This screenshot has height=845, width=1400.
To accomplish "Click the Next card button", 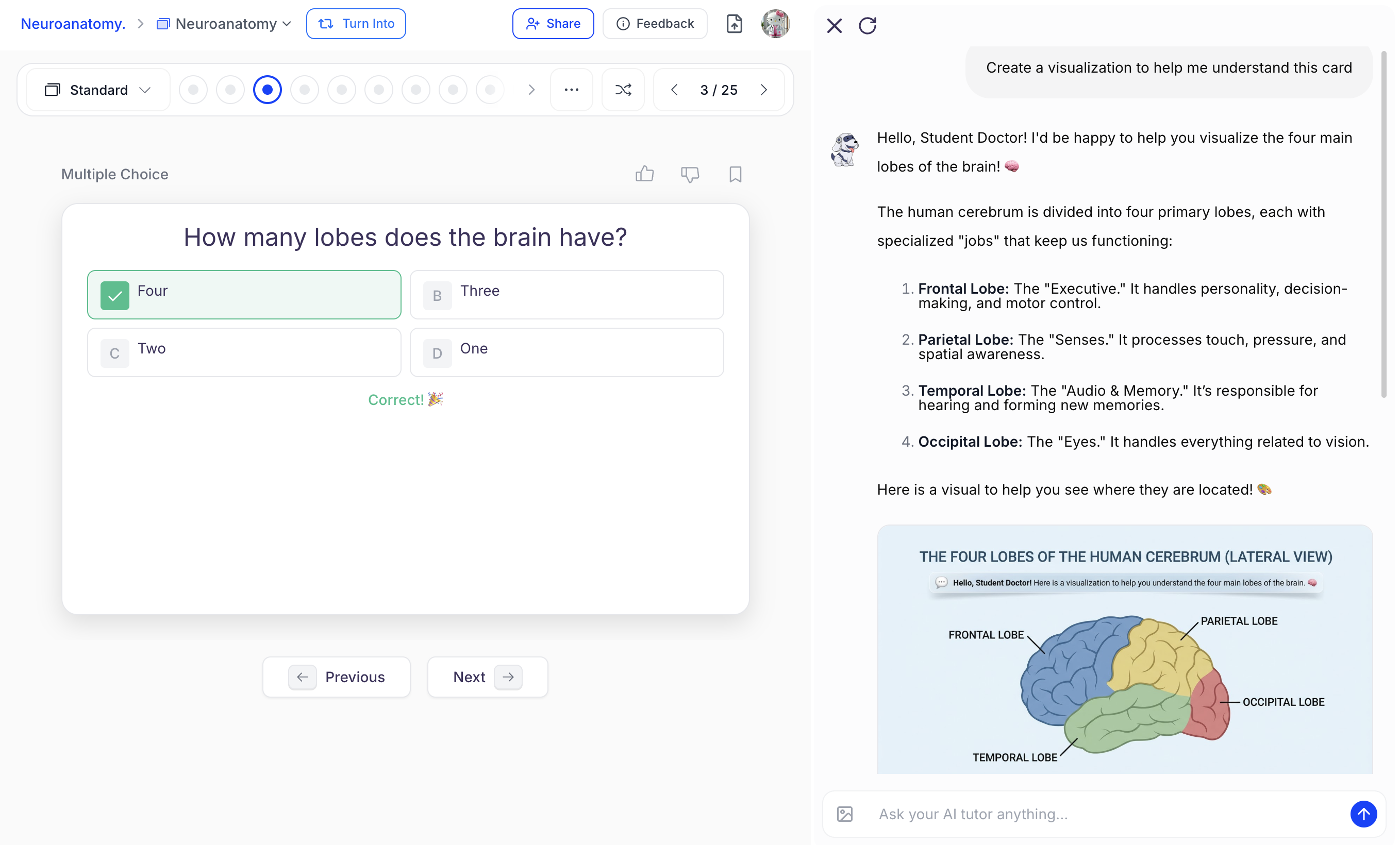I will click(x=487, y=677).
